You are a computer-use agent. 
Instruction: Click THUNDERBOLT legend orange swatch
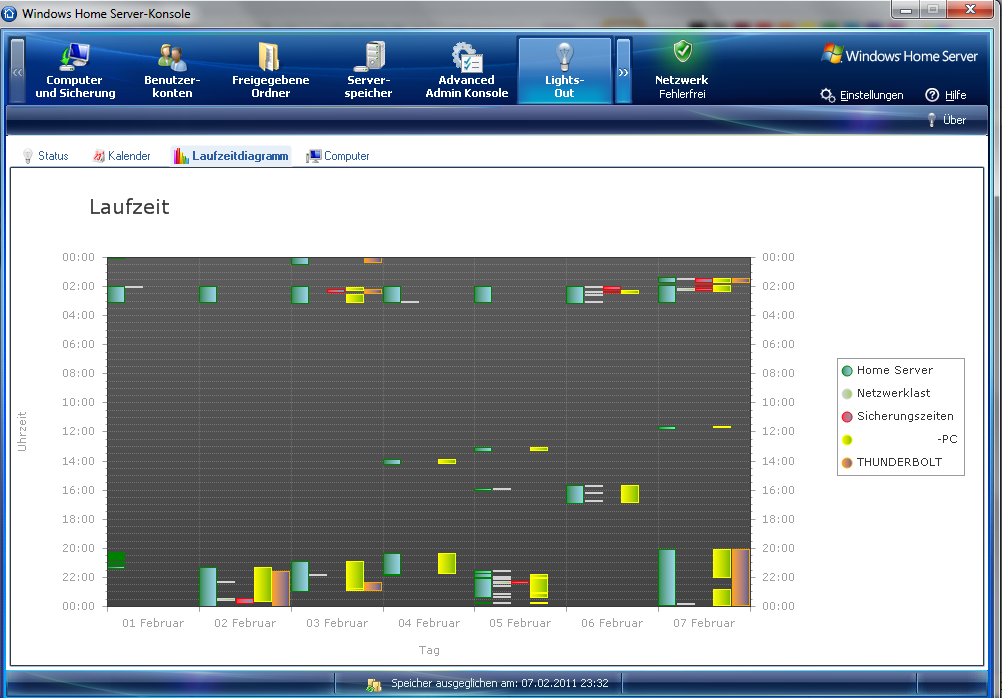point(847,463)
